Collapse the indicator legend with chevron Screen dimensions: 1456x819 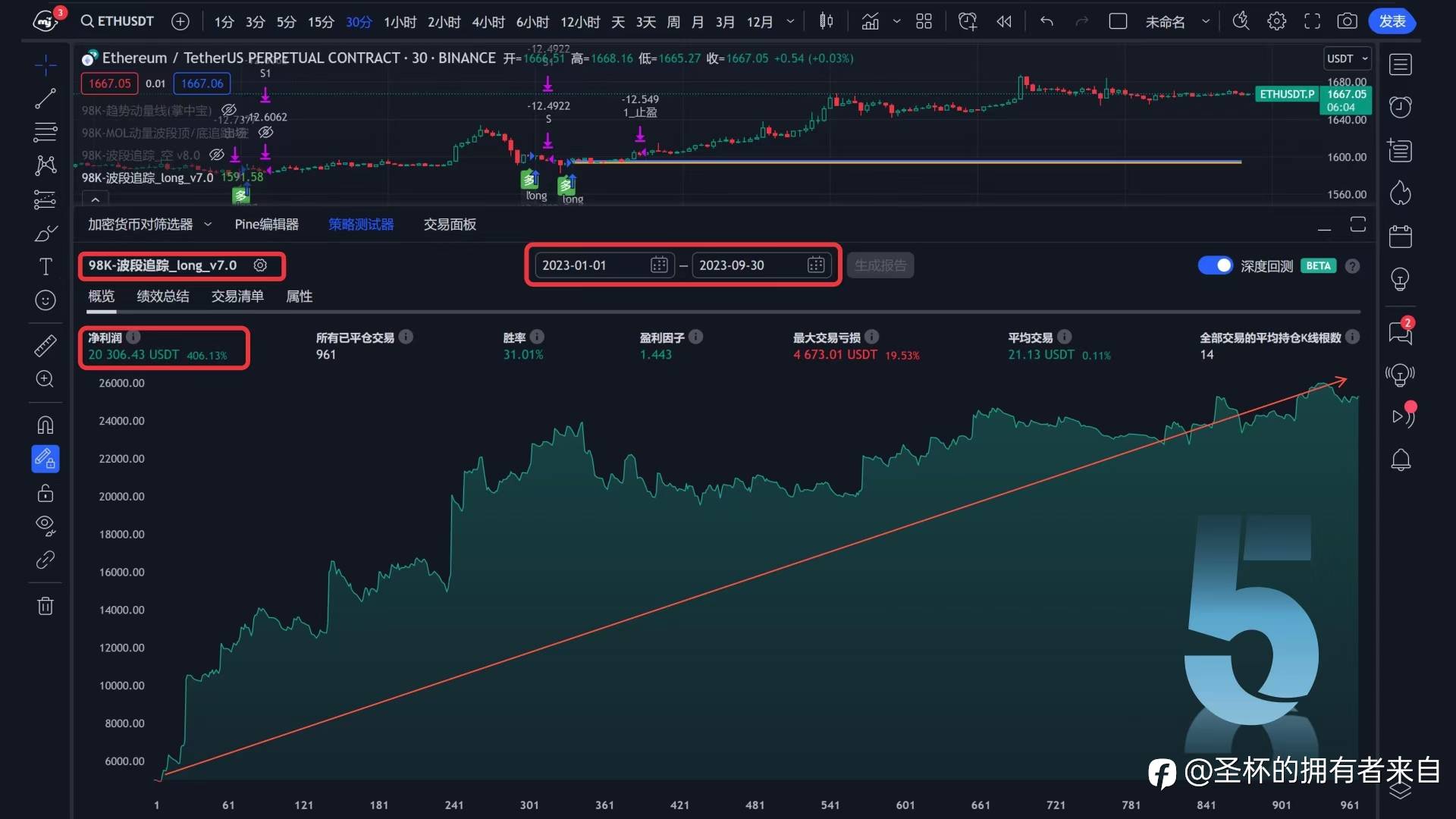pos(96,199)
